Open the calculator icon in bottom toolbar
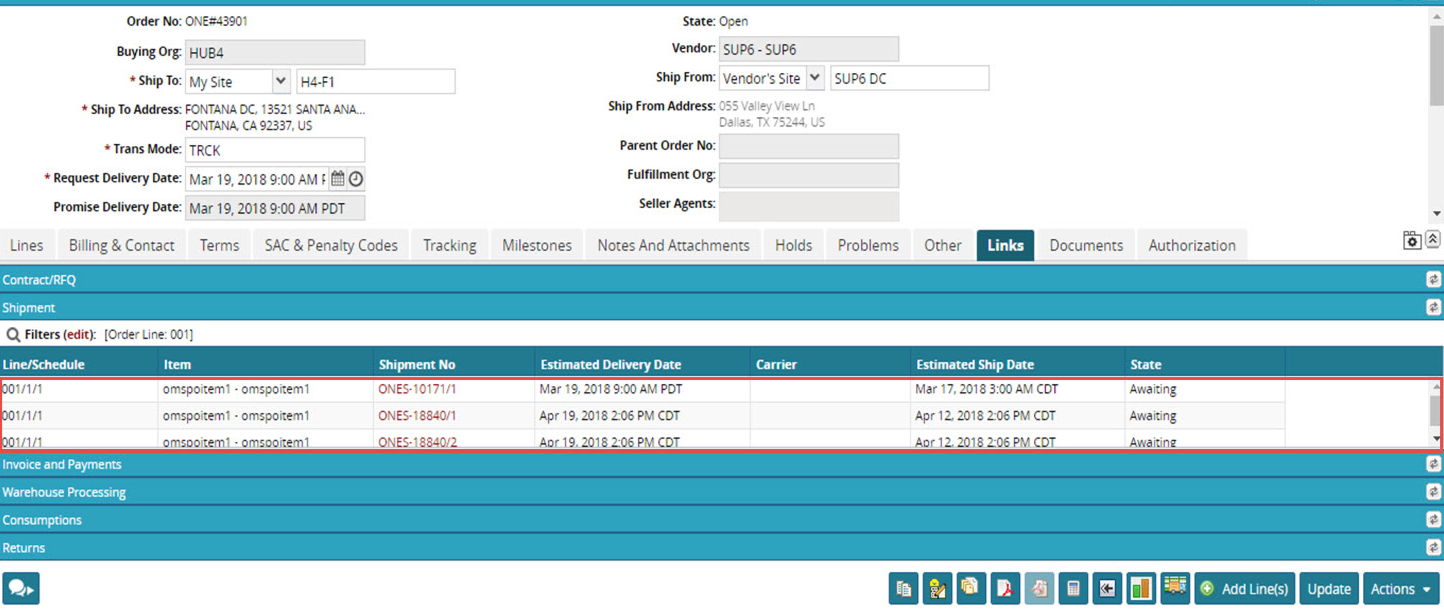The height and width of the screenshot is (610, 1444). (x=1073, y=589)
